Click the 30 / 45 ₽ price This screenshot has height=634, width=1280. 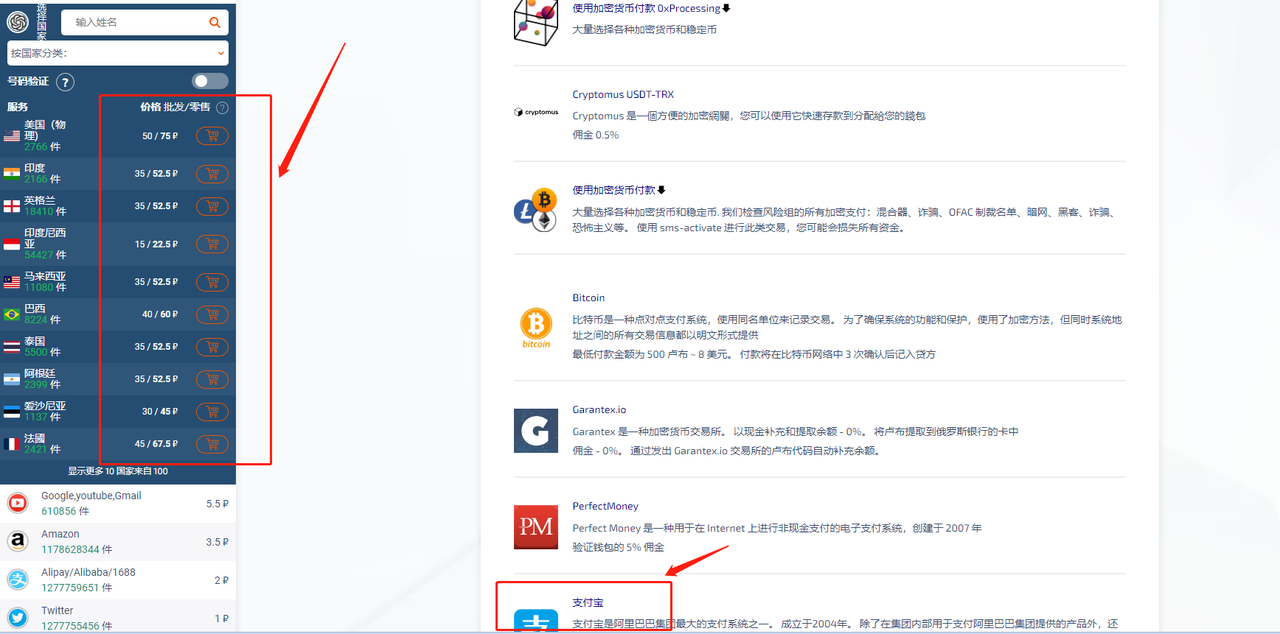160,412
